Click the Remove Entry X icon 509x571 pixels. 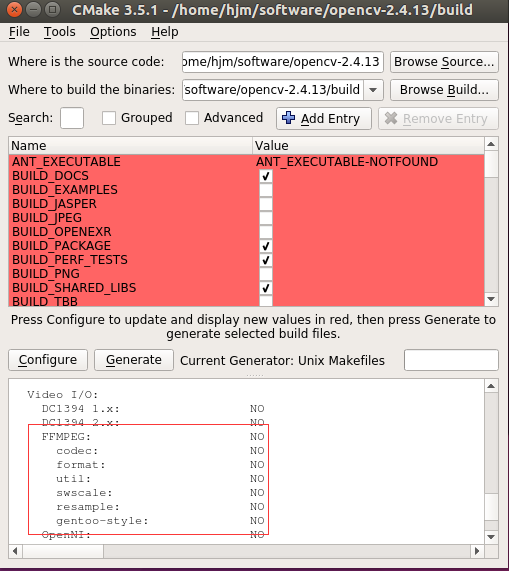click(x=391, y=118)
